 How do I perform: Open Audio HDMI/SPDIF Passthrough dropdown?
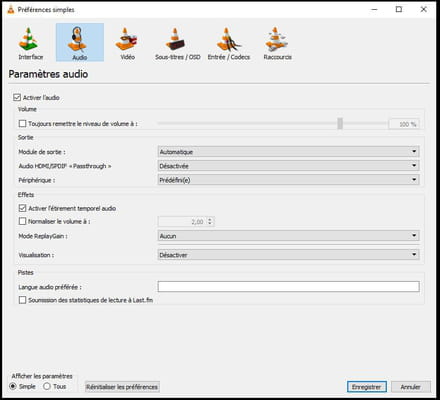[288, 166]
